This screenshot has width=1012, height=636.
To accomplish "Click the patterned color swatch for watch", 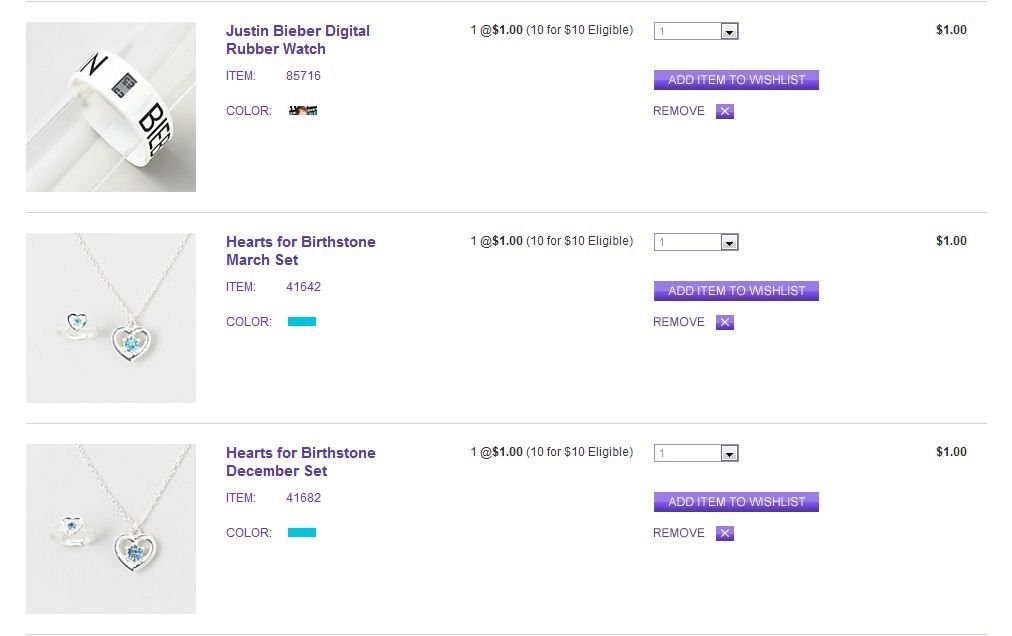I will (x=302, y=111).
